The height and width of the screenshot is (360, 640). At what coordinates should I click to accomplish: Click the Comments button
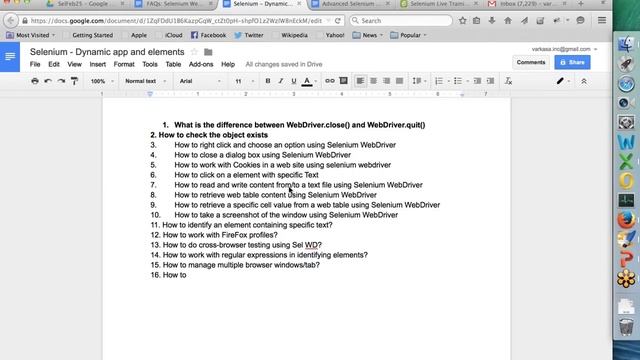click(x=531, y=62)
